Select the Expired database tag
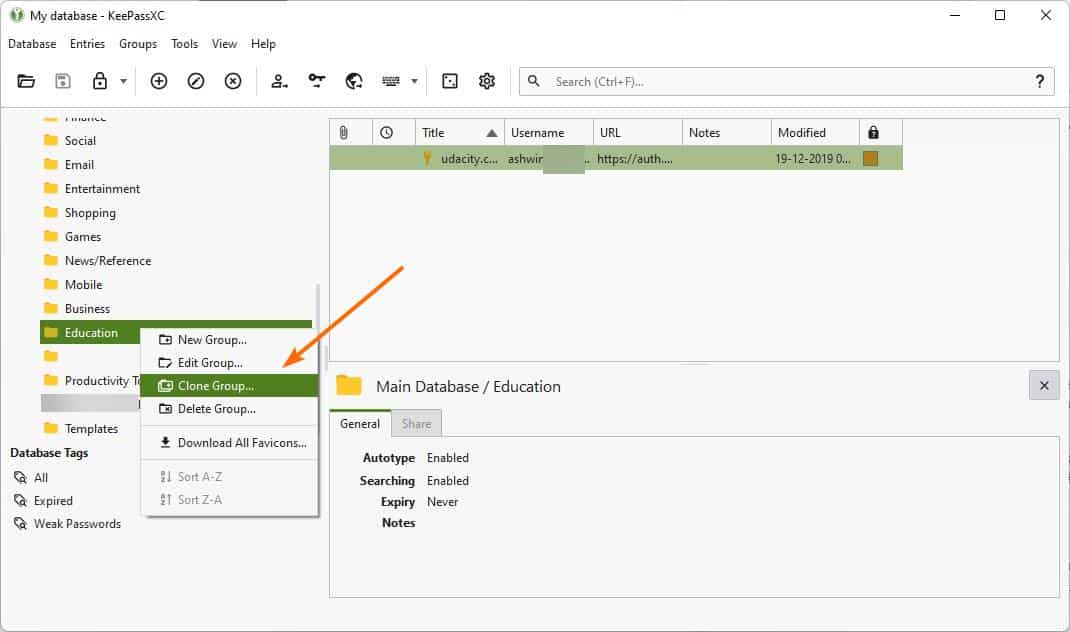 click(53, 501)
